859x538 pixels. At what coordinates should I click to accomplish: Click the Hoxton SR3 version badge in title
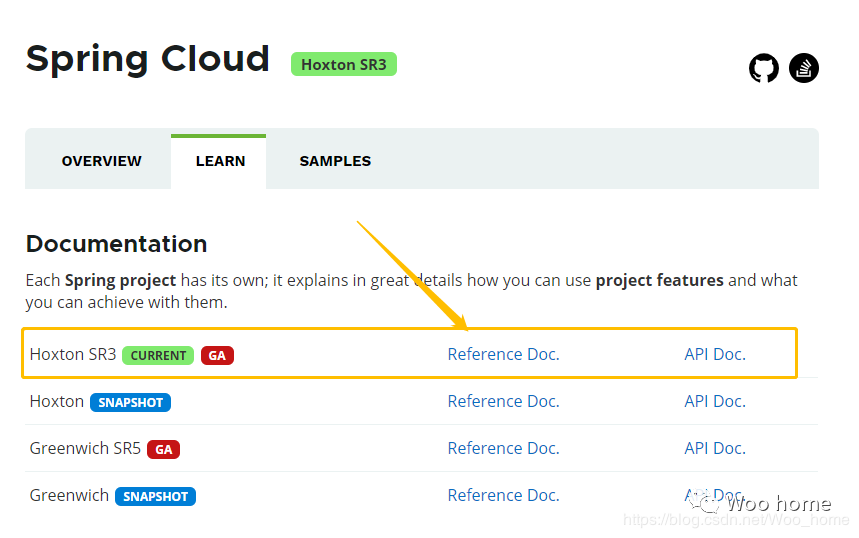(x=343, y=64)
